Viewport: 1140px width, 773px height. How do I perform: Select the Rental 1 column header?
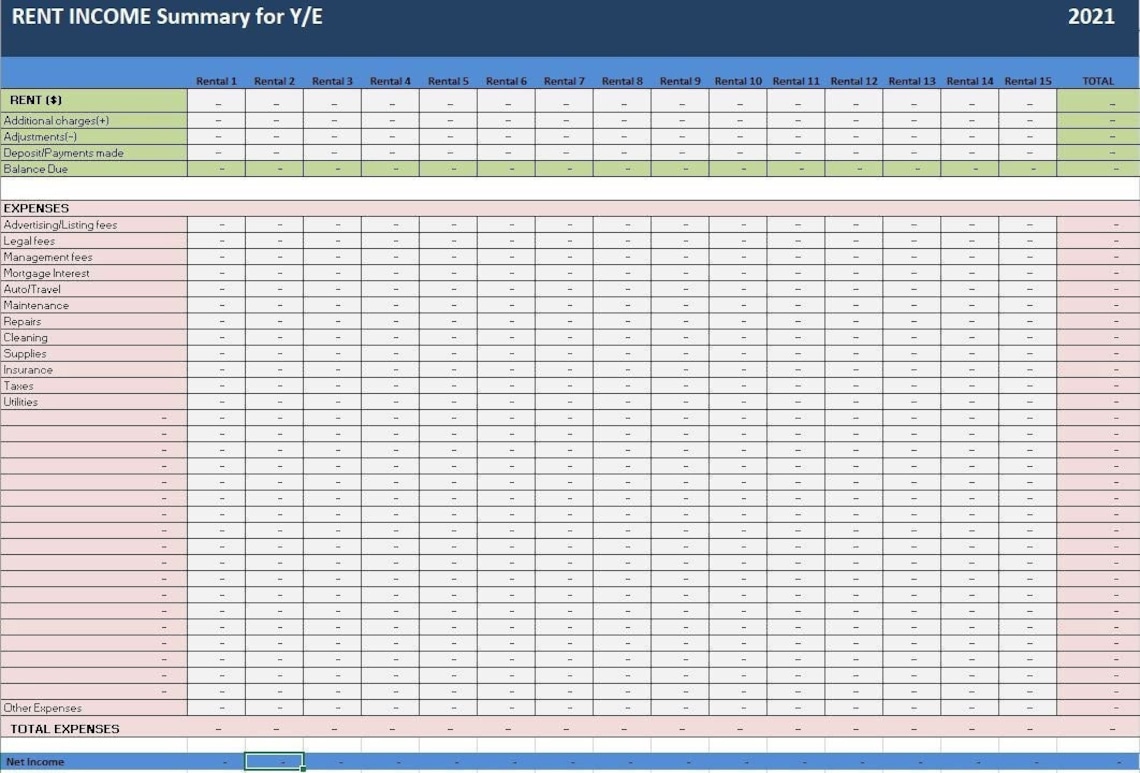tap(217, 81)
